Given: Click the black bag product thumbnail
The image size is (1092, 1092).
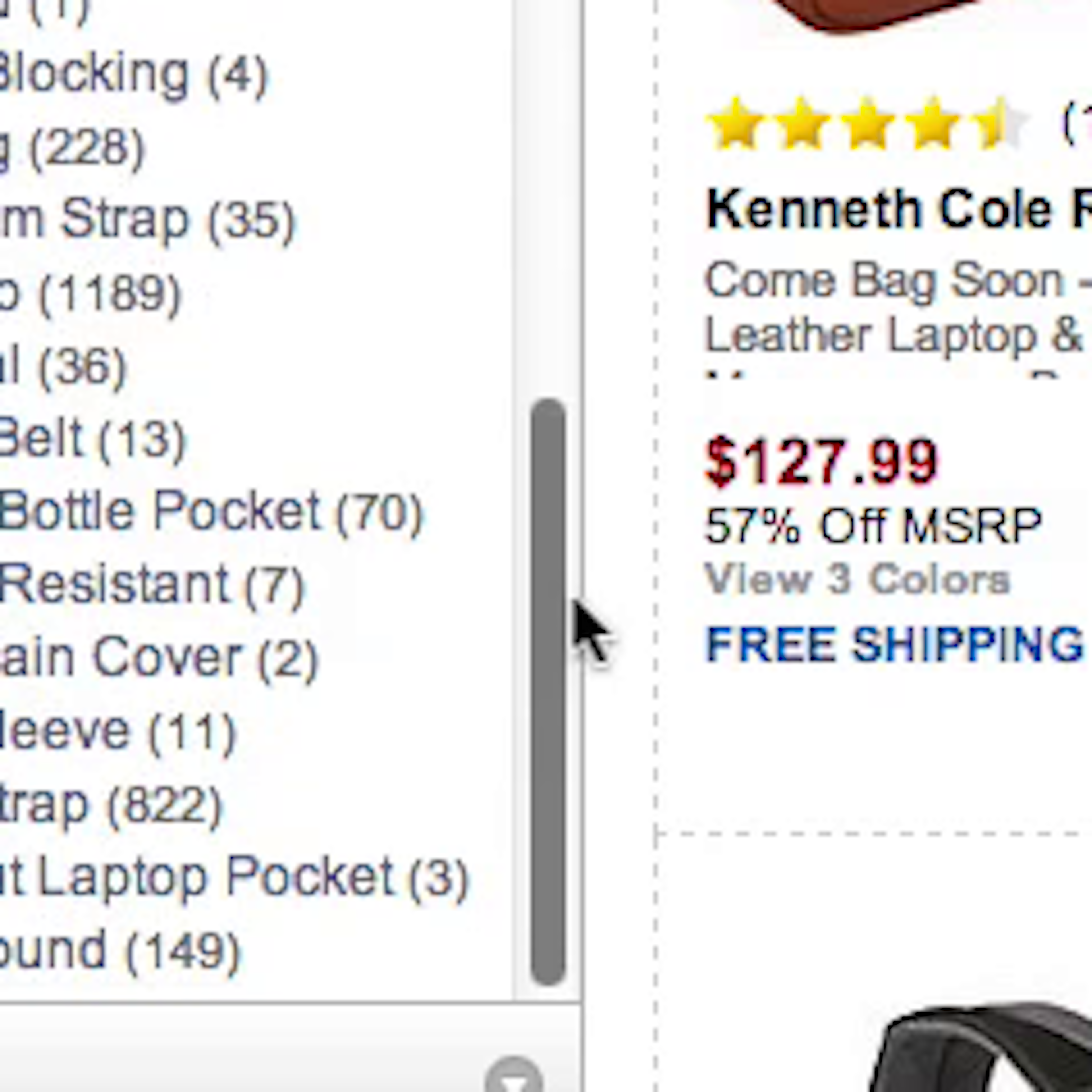Looking at the screenshot, I should click(x=983, y=1051).
